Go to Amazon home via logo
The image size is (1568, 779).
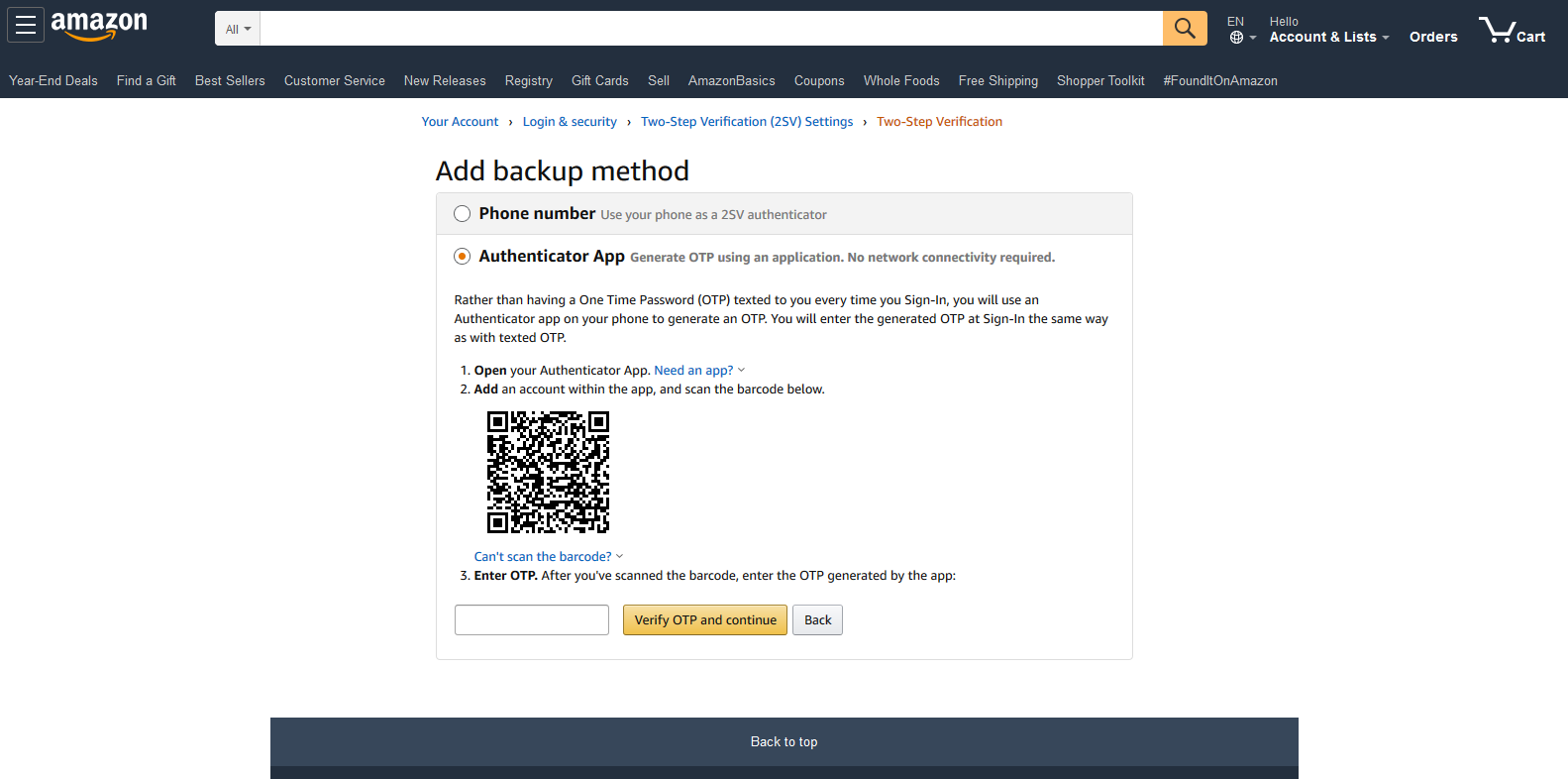[99, 26]
